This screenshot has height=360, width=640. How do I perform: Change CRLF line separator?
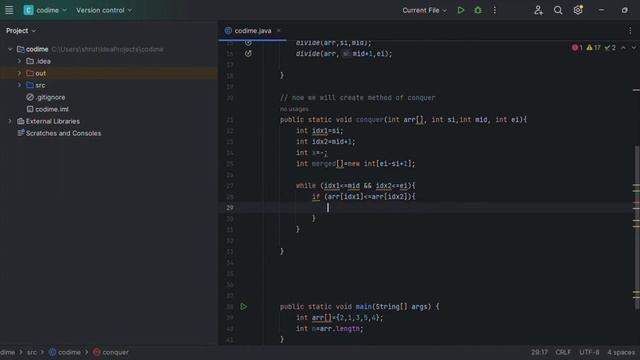[563, 352]
